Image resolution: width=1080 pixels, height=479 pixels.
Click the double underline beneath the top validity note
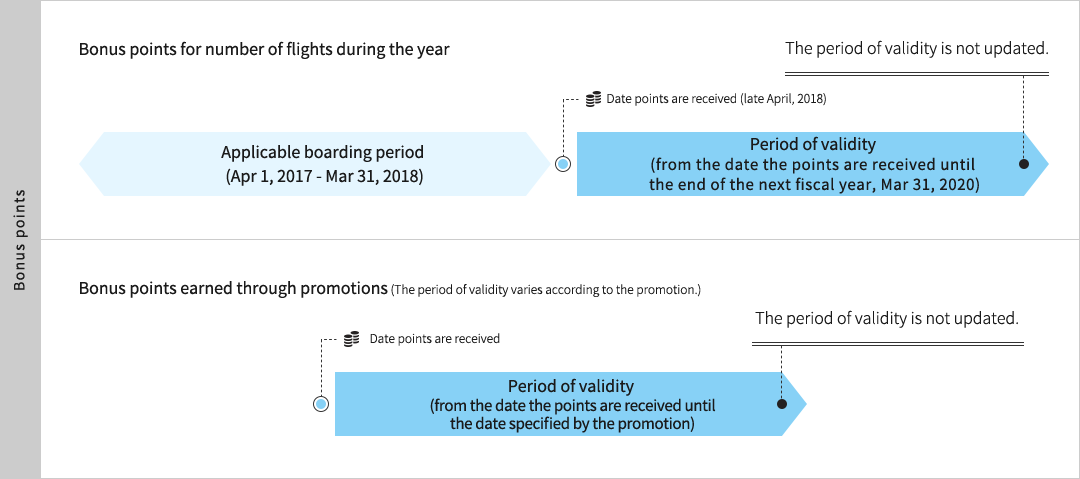(917, 73)
